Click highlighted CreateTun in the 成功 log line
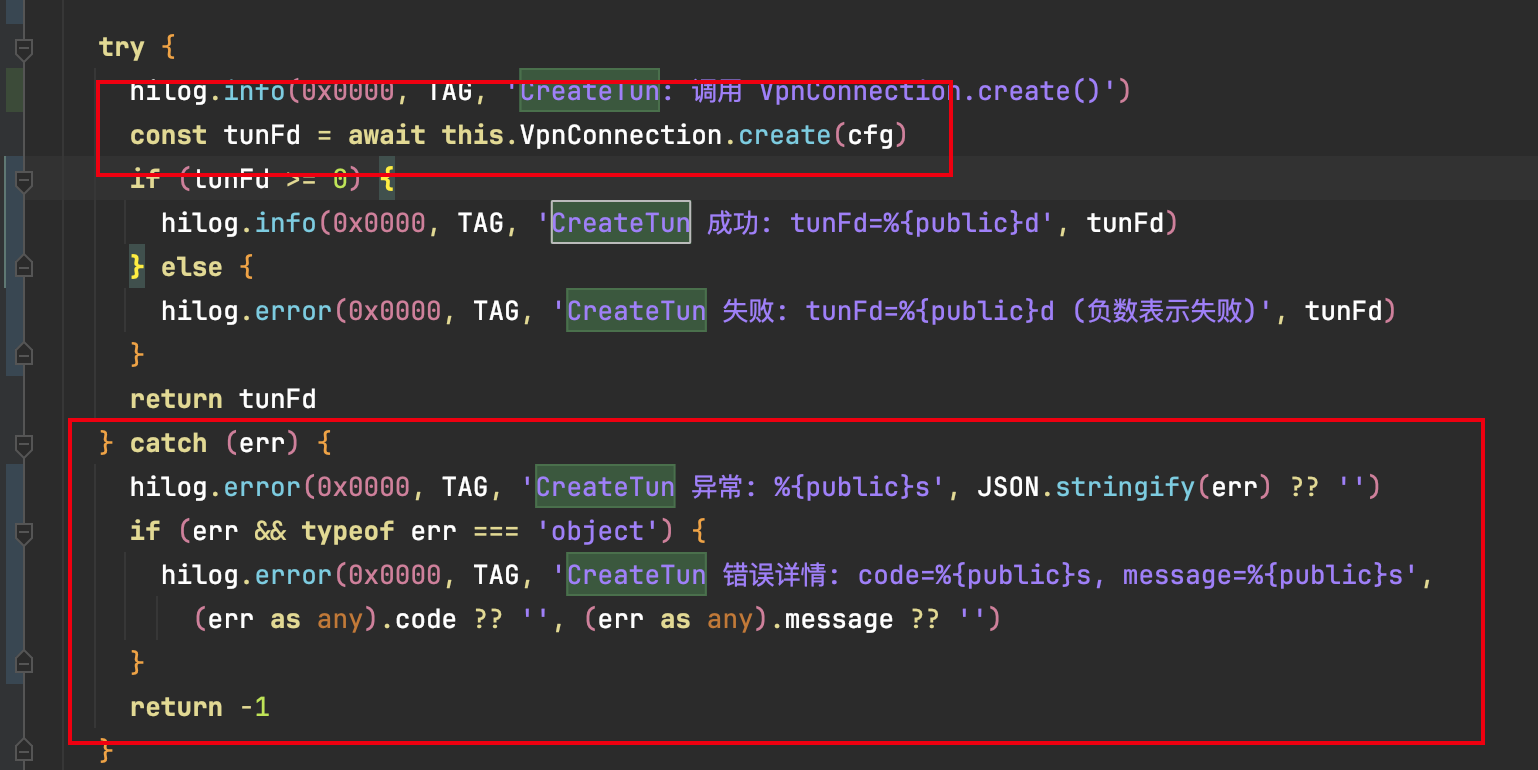The height and width of the screenshot is (770, 1538). click(x=621, y=223)
